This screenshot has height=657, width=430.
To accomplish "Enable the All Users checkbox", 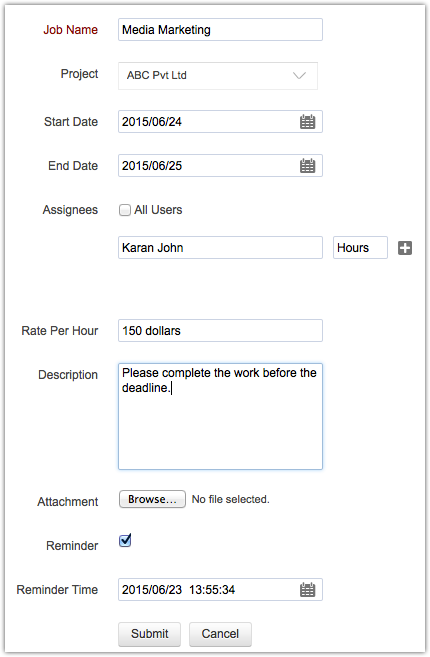I will (x=125, y=210).
